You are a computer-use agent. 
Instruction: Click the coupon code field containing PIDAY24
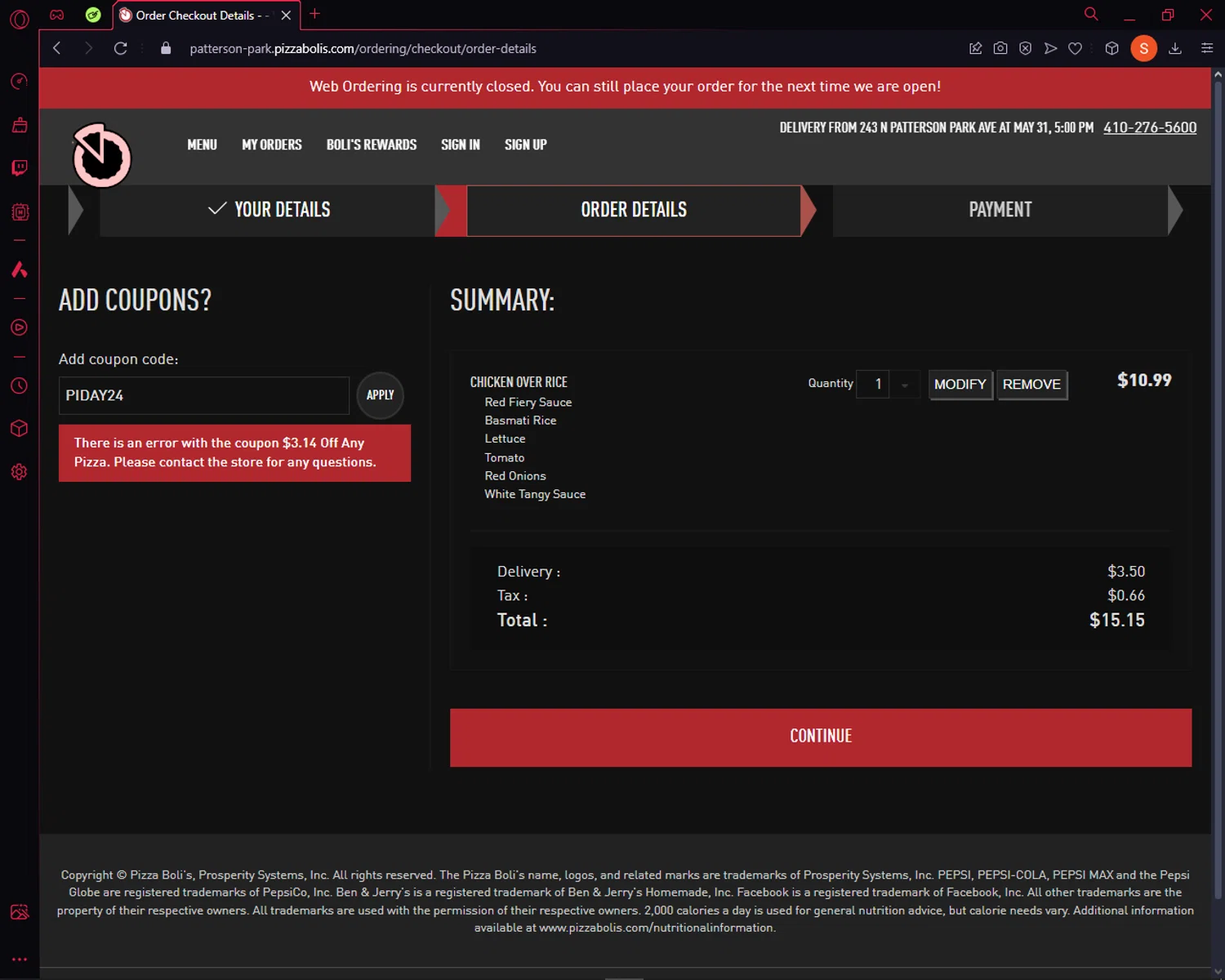pyautogui.click(x=204, y=395)
